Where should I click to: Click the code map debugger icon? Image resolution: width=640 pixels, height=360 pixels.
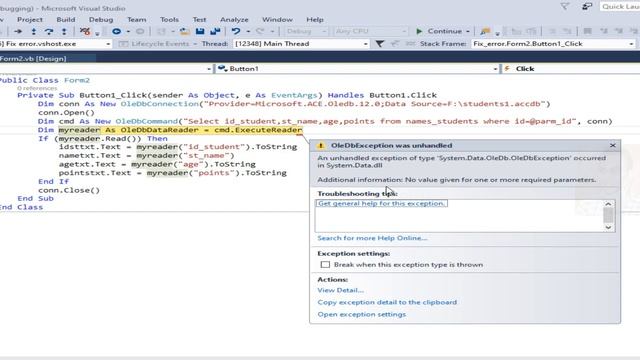point(85,31)
